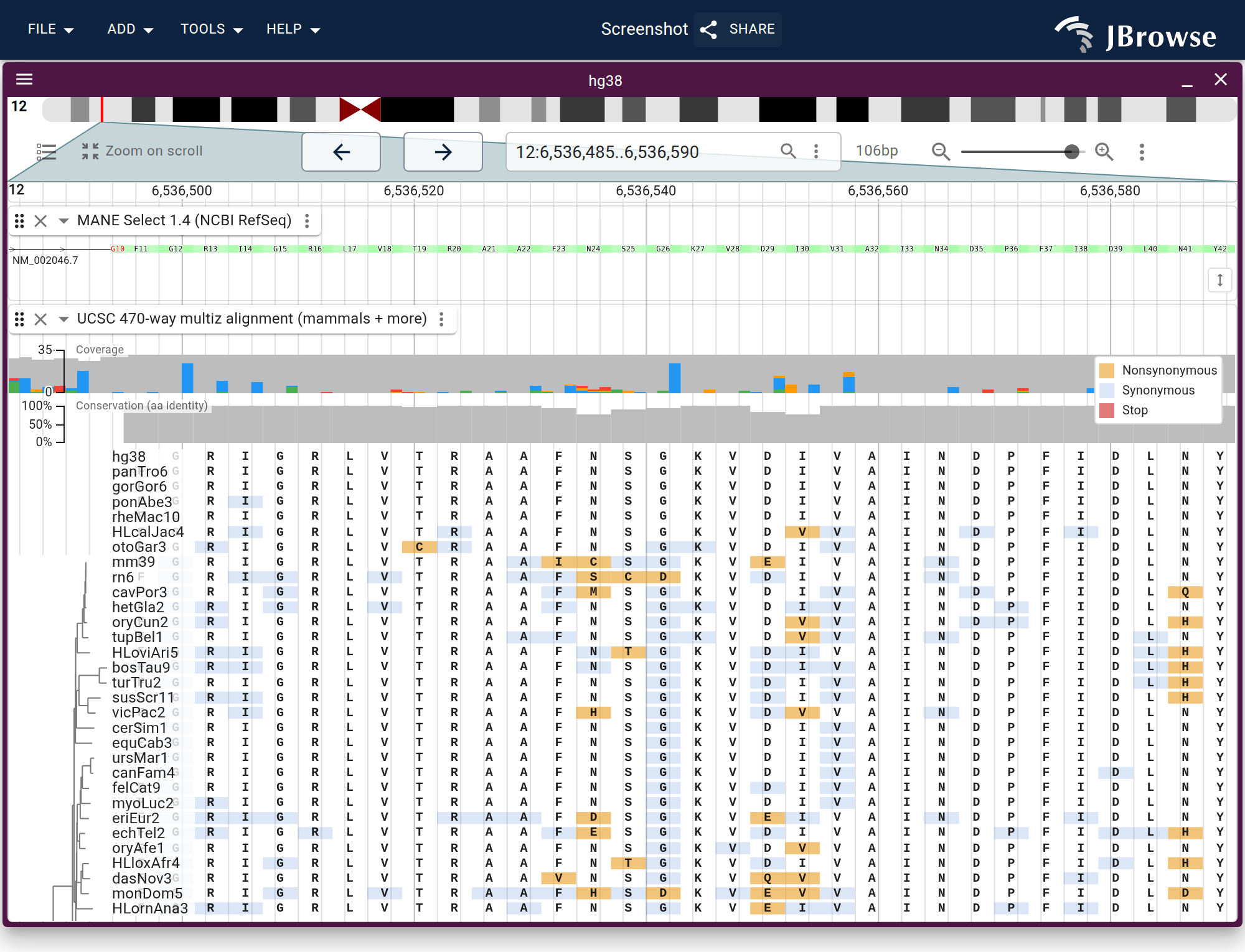Click the cavPor3 species row label
Screen dimensions: 1245x952
click(139, 592)
